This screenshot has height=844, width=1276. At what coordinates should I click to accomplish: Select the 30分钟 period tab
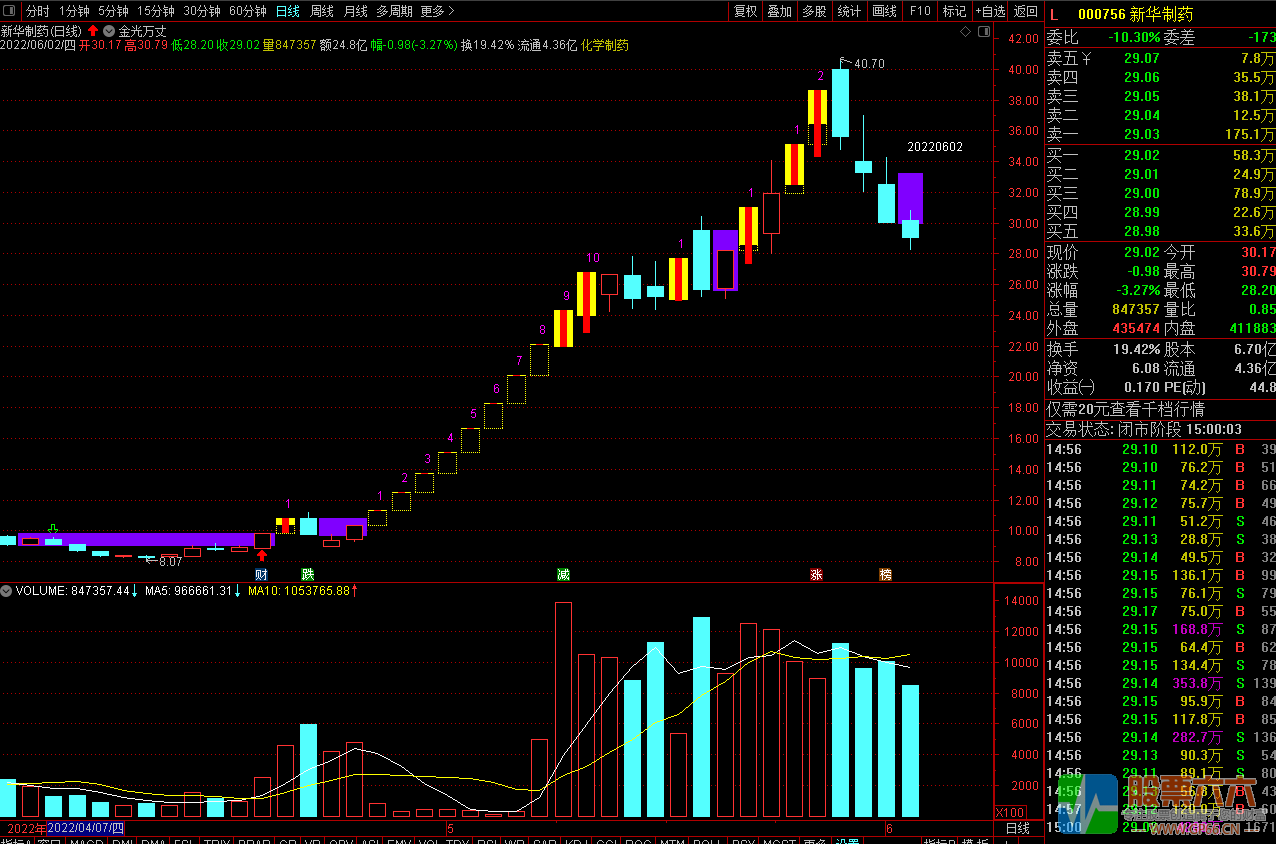click(x=201, y=11)
